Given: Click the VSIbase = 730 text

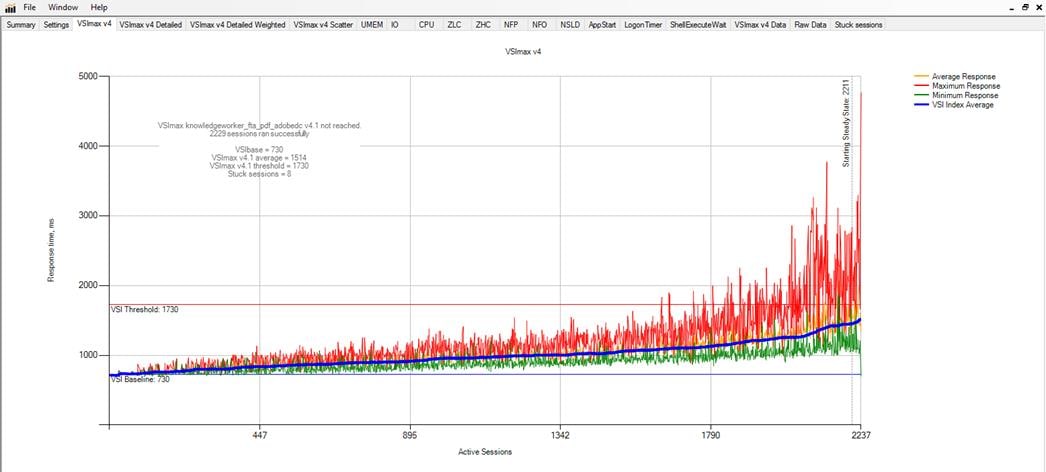Looking at the screenshot, I should coord(258,149).
